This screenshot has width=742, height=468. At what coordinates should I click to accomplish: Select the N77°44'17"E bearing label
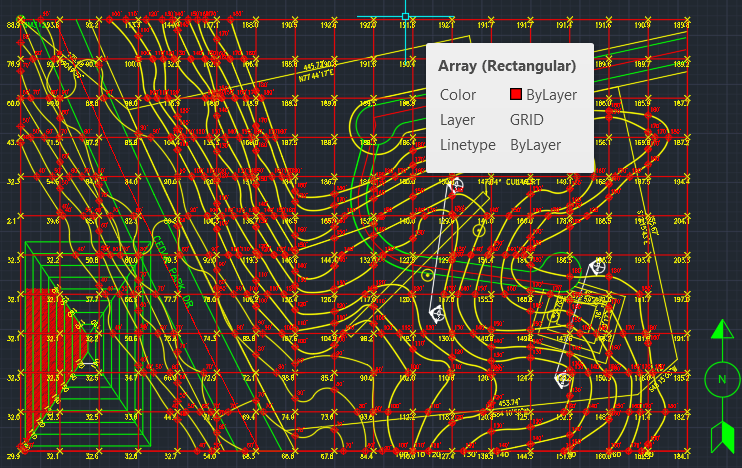coord(316,75)
